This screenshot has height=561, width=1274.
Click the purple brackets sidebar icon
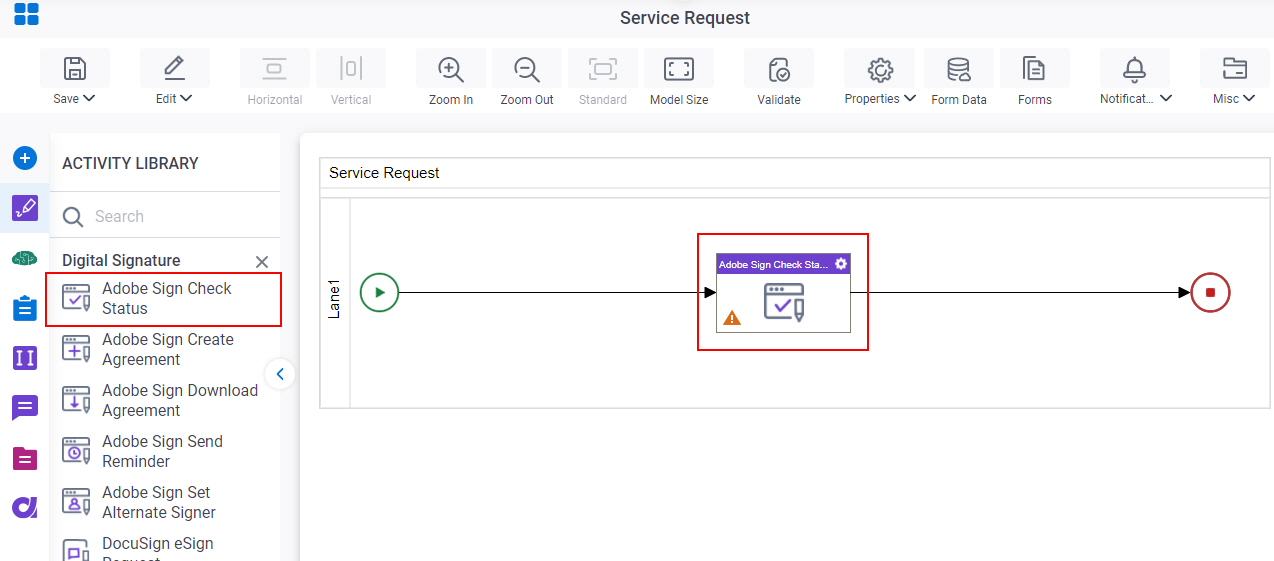[25, 357]
